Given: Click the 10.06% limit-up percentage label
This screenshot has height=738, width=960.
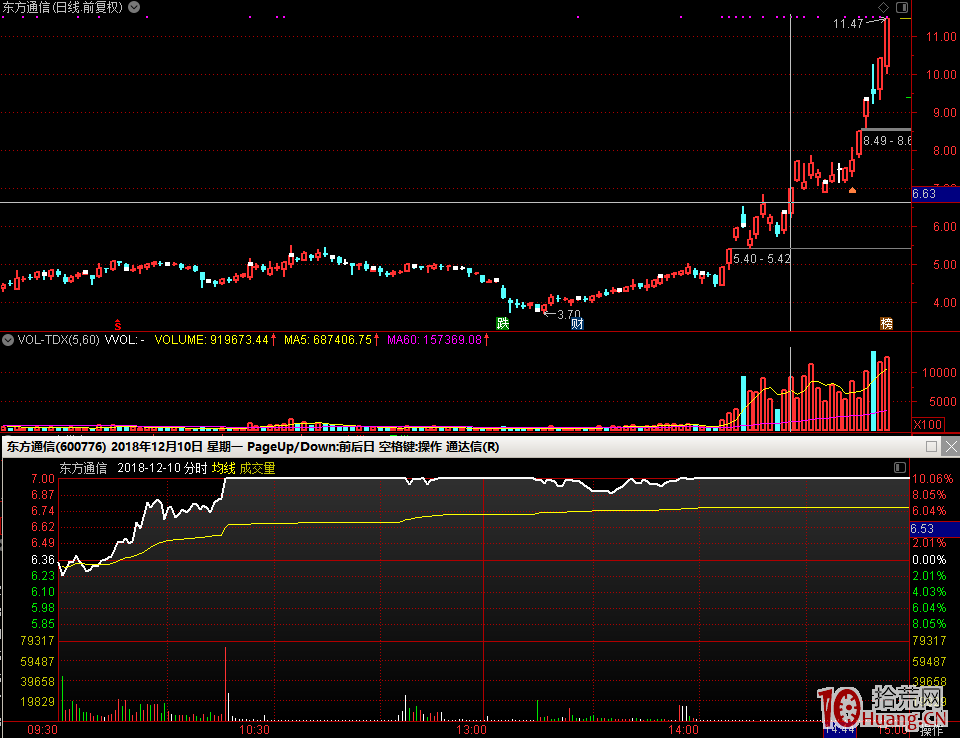Looking at the screenshot, I should (933, 479).
